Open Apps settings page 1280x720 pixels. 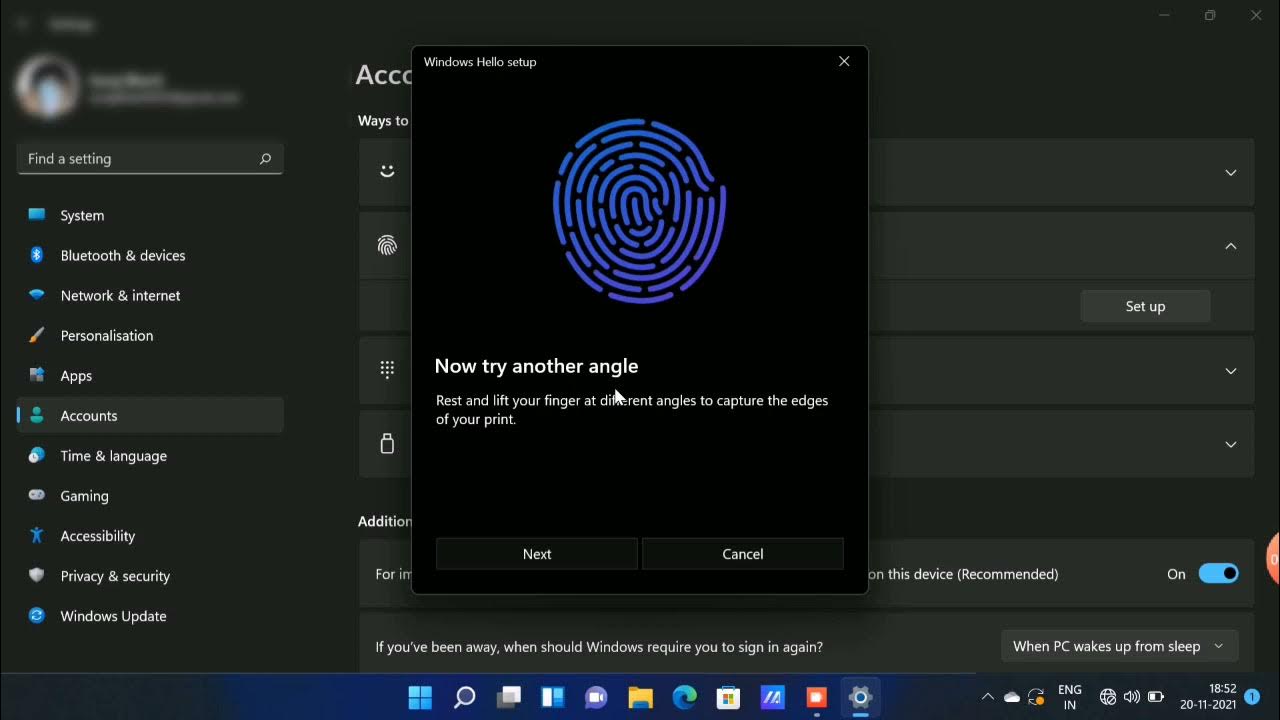(150, 375)
